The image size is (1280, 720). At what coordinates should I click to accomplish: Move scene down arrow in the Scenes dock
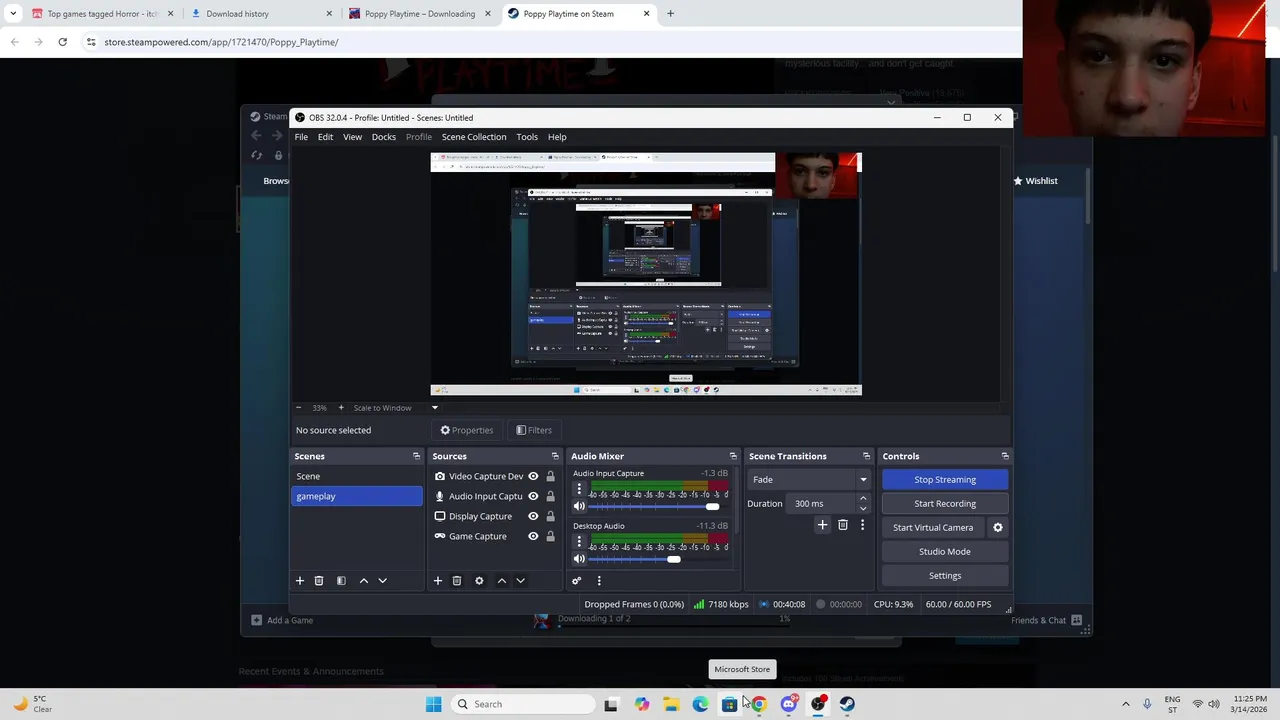382,581
